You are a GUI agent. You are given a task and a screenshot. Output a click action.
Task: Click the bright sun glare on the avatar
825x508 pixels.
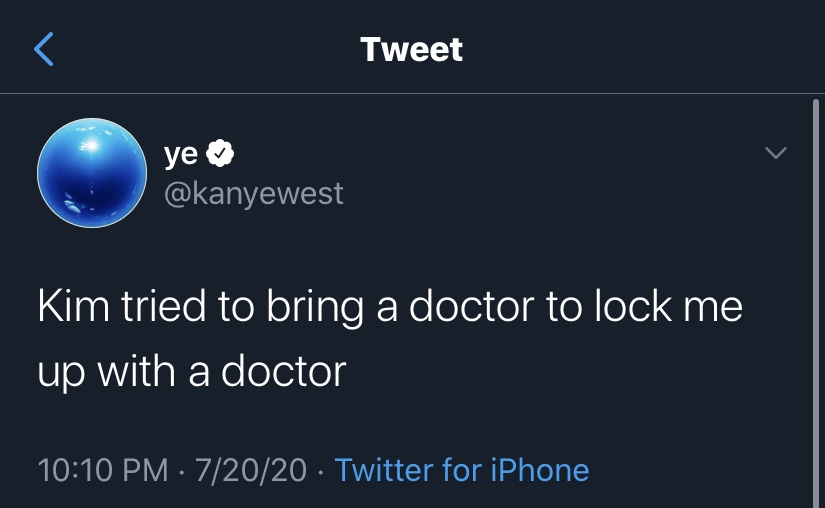click(88, 145)
